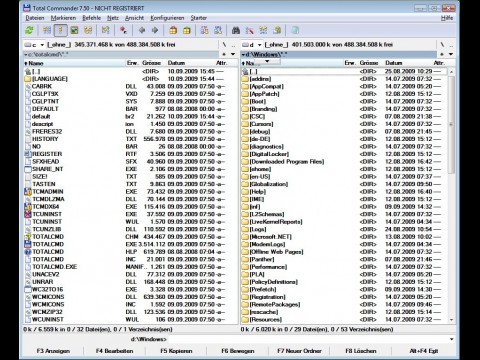Open the right panel drive d dropdown
480x360 pixels.
pyautogui.click(x=251, y=45)
